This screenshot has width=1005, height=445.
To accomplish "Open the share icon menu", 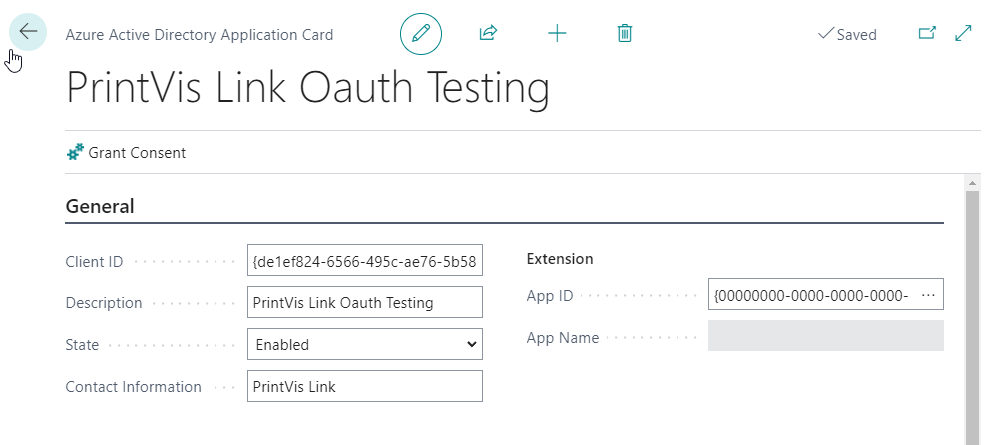I will click(488, 33).
